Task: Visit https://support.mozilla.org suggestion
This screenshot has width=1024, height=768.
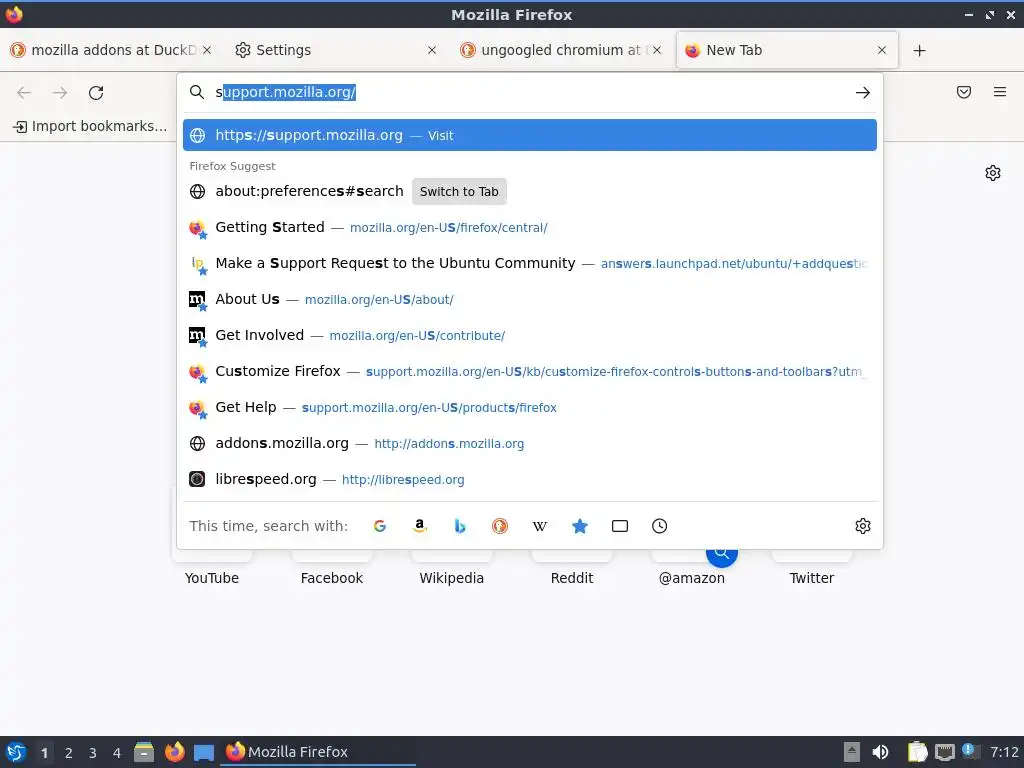Action: tap(530, 135)
